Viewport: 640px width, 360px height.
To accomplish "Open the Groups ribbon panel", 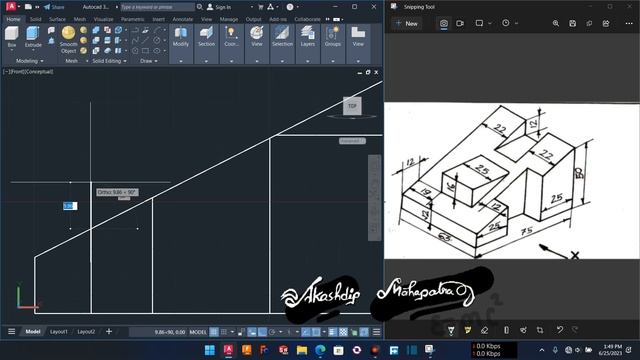I will [x=333, y=43].
